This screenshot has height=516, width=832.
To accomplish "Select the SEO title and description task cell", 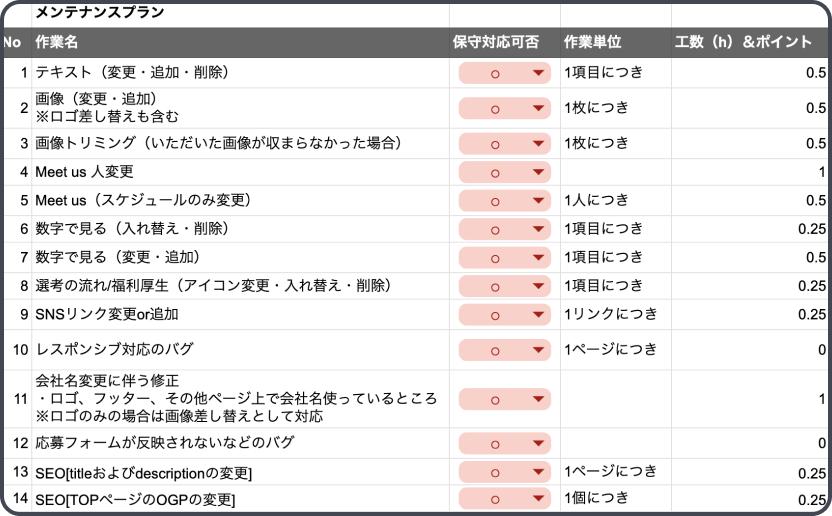I will [240, 472].
